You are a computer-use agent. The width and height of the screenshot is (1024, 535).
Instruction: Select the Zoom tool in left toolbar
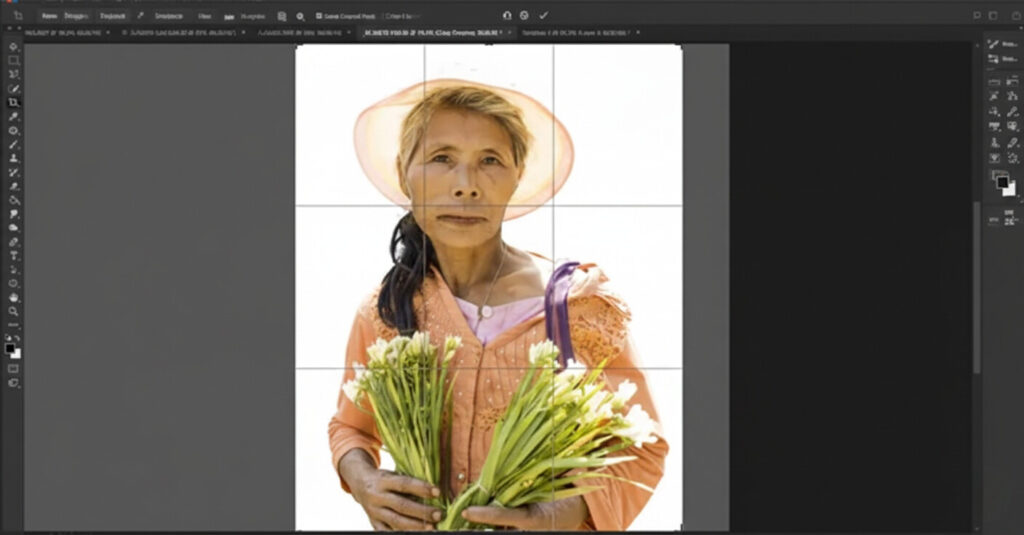[13, 311]
